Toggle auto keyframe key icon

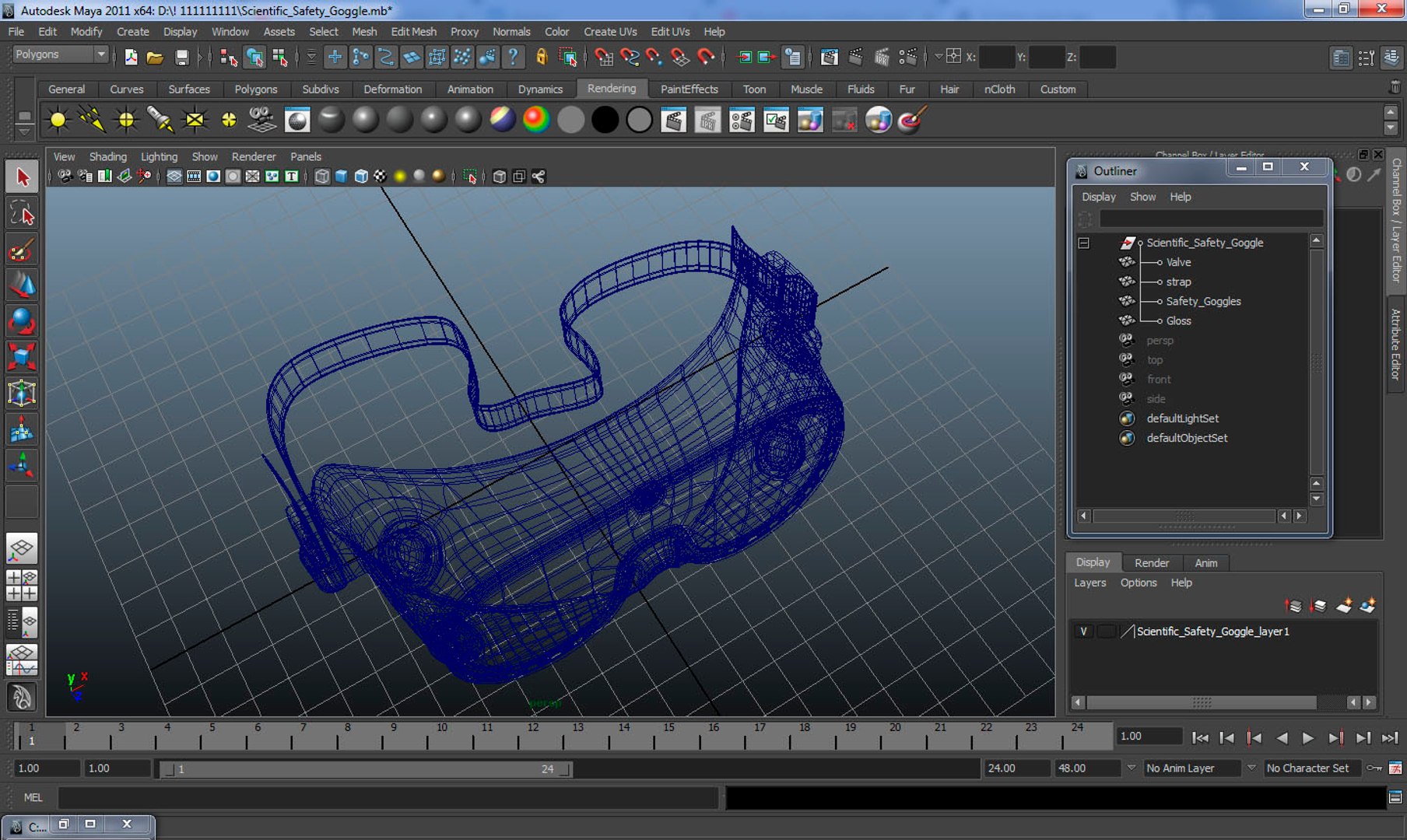(x=1375, y=768)
